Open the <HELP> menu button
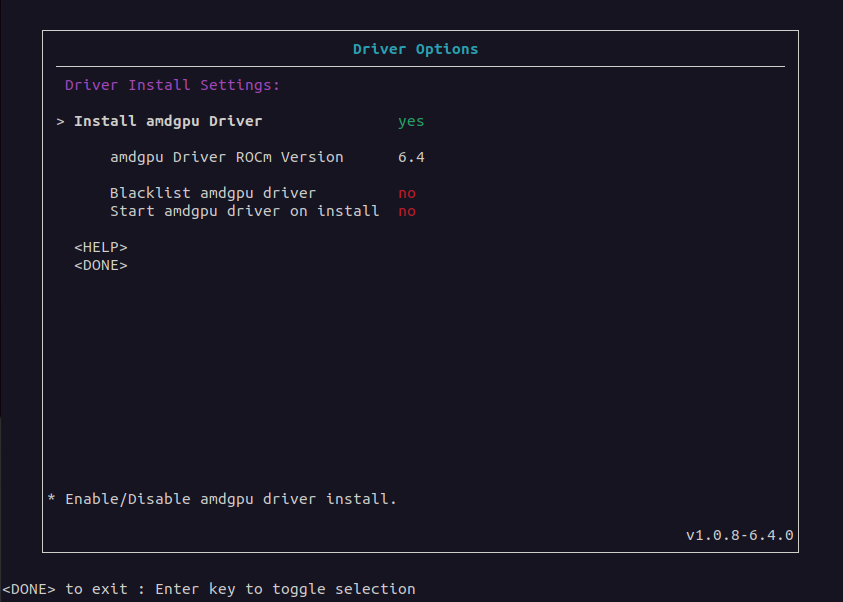Screen dimensions: 843x602 101,247
